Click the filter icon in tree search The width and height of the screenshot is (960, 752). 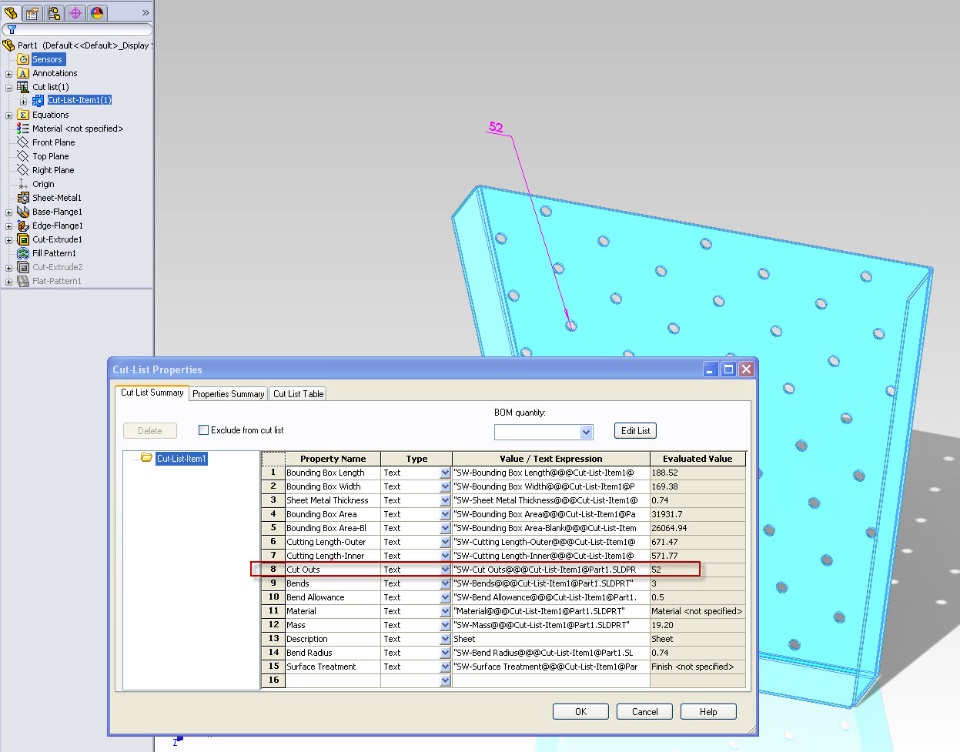pyautogui.click(x=12, y=29)
